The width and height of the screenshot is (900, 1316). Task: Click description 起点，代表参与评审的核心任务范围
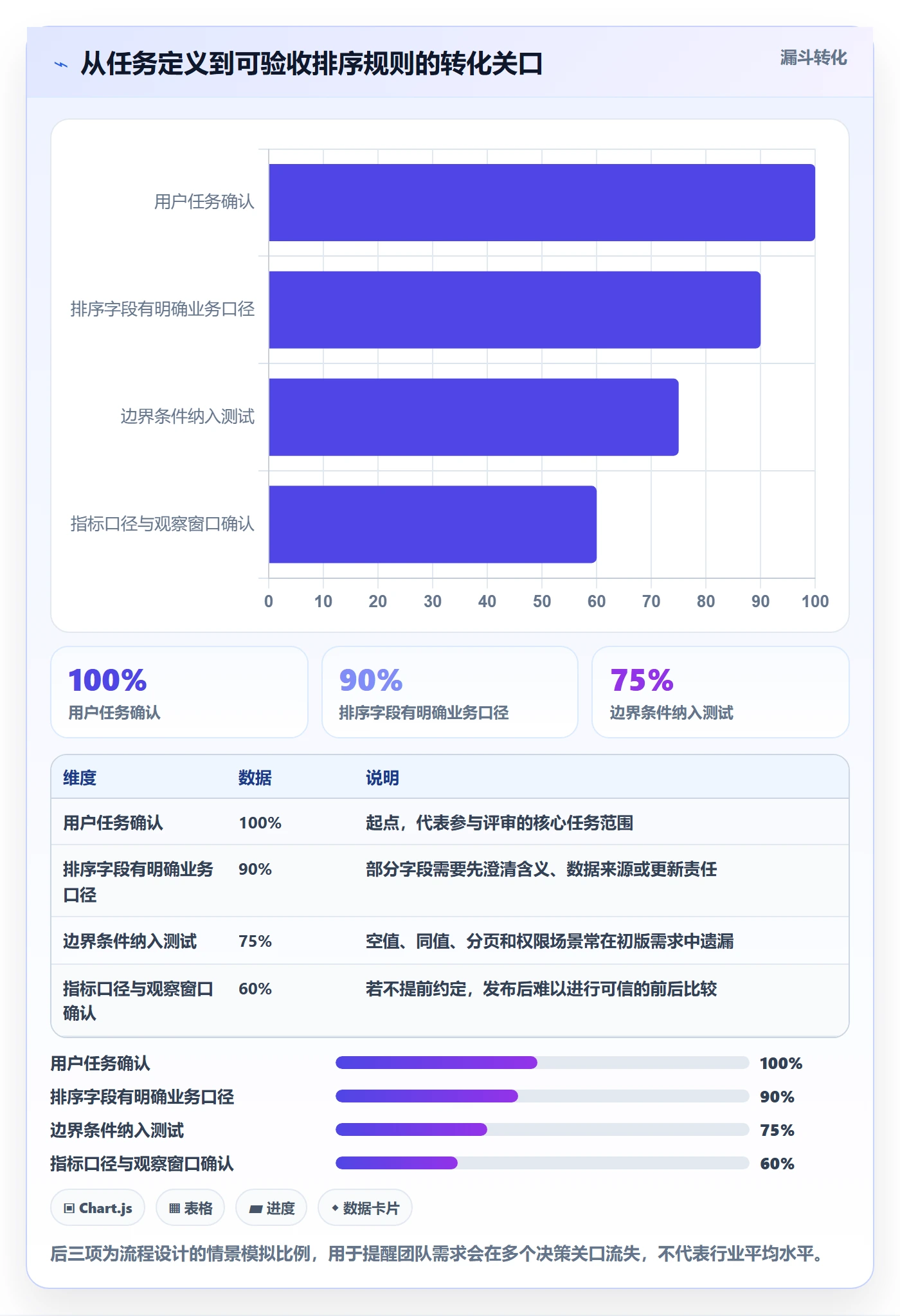tap(500, 823)
